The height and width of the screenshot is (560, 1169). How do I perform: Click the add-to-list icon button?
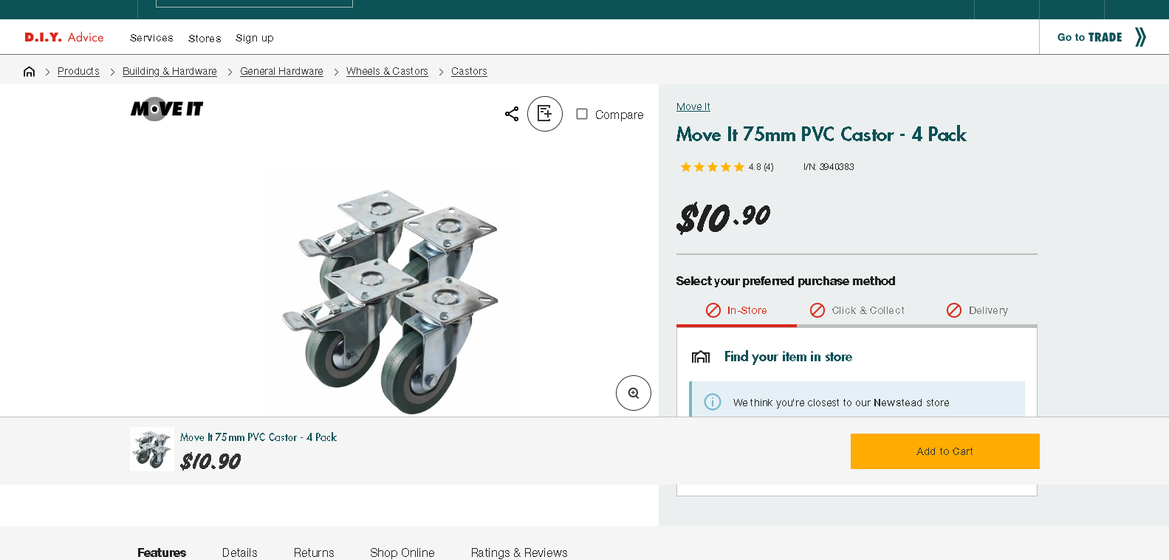pyautogui.click(x=545, y=114)
